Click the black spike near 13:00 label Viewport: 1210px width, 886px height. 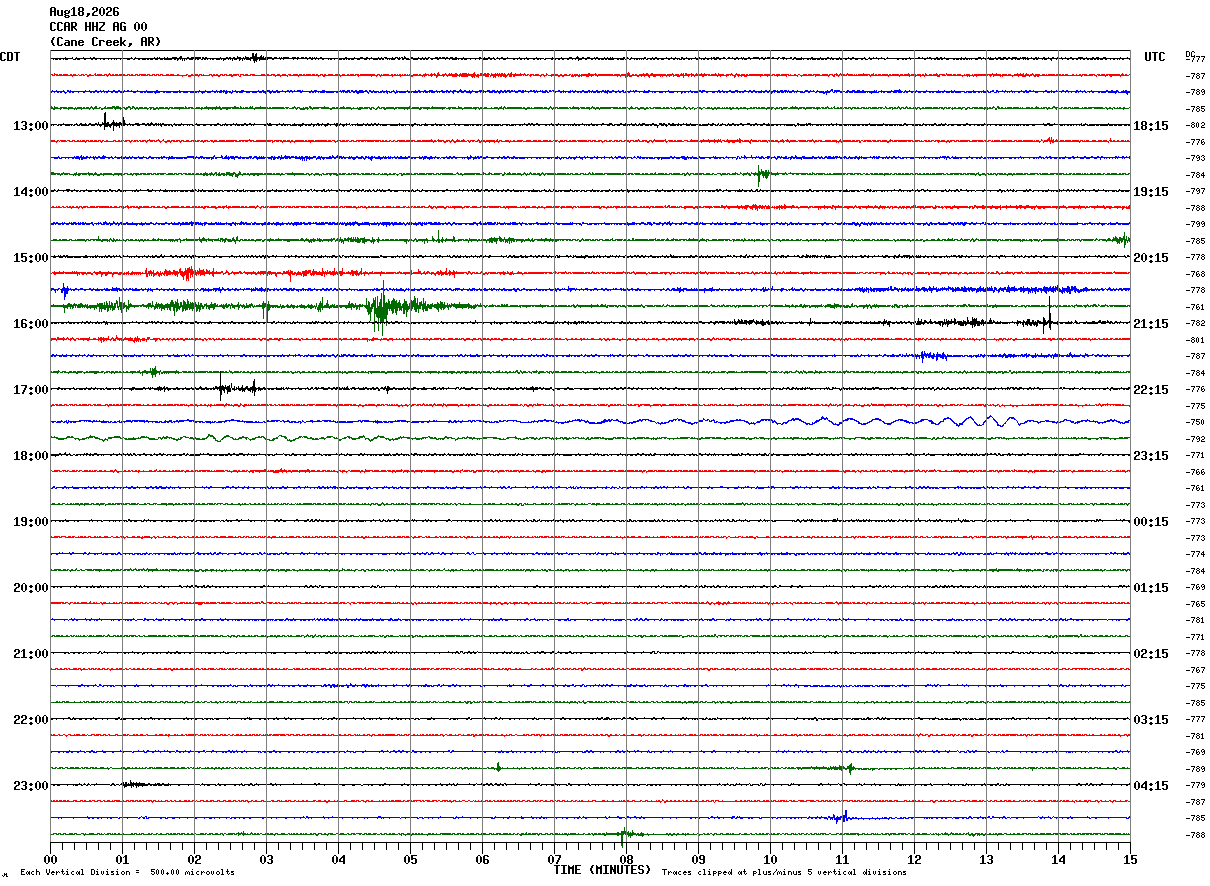(x=112, y=123)
